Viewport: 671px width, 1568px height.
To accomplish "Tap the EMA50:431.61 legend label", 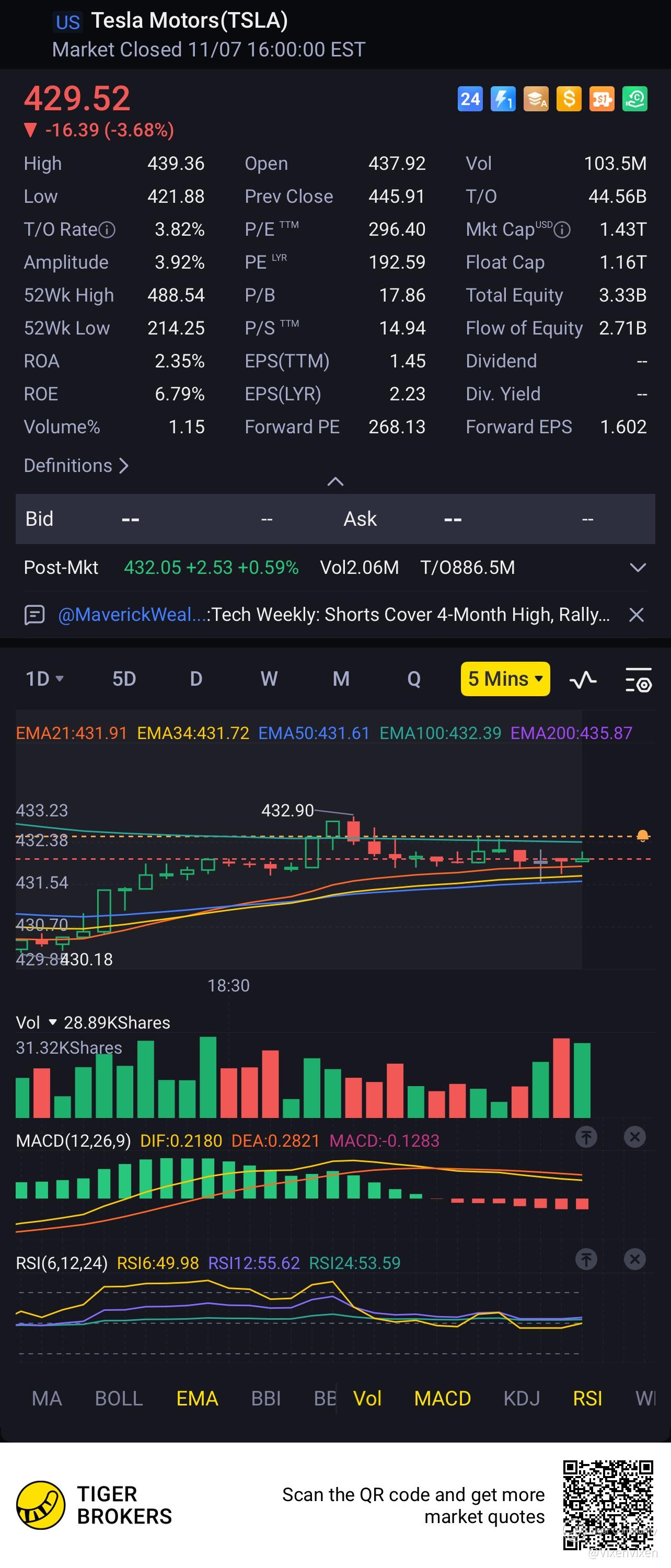I will point(314,733).
